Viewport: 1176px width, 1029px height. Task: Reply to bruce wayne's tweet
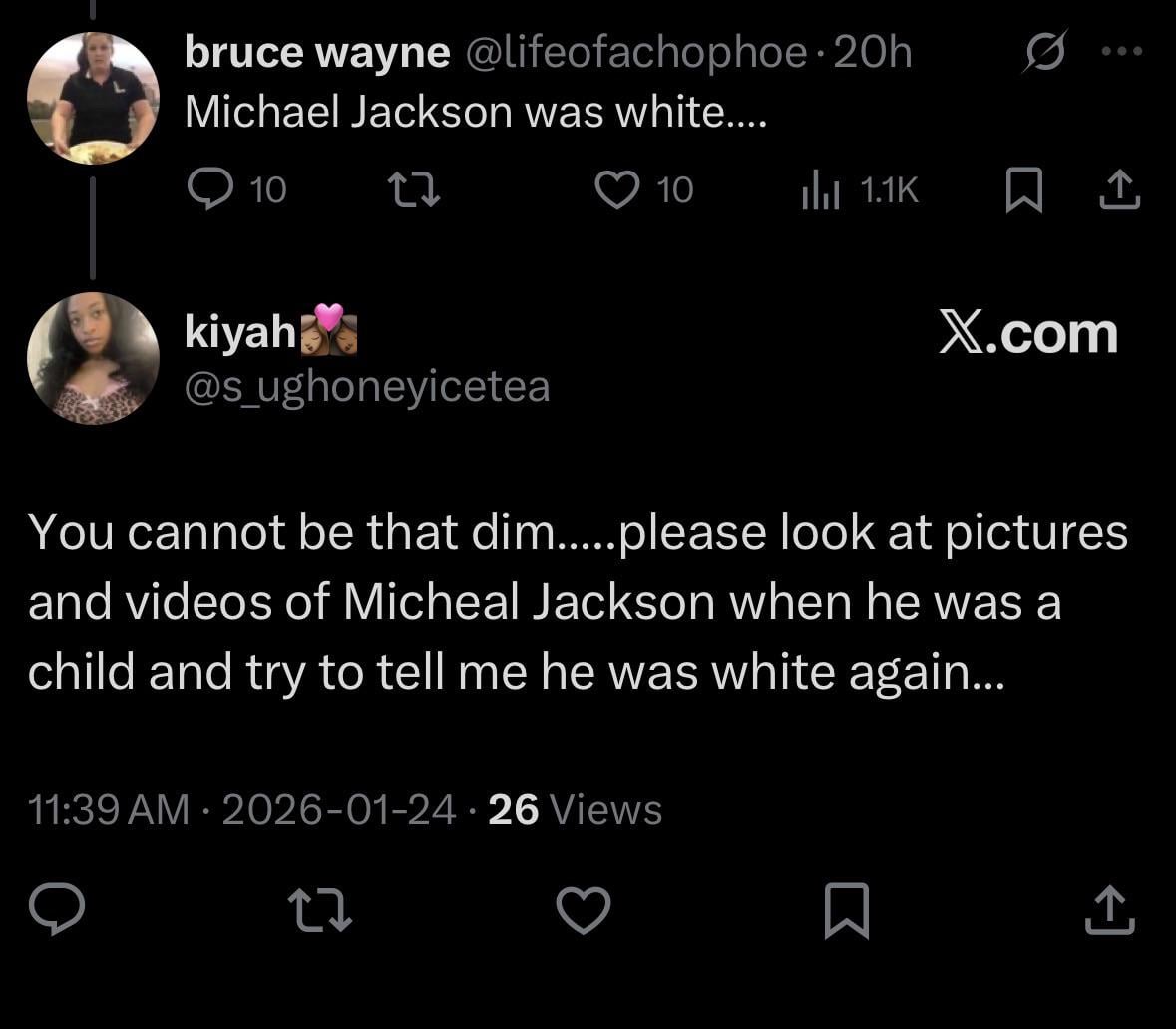[x=211, y=189]
